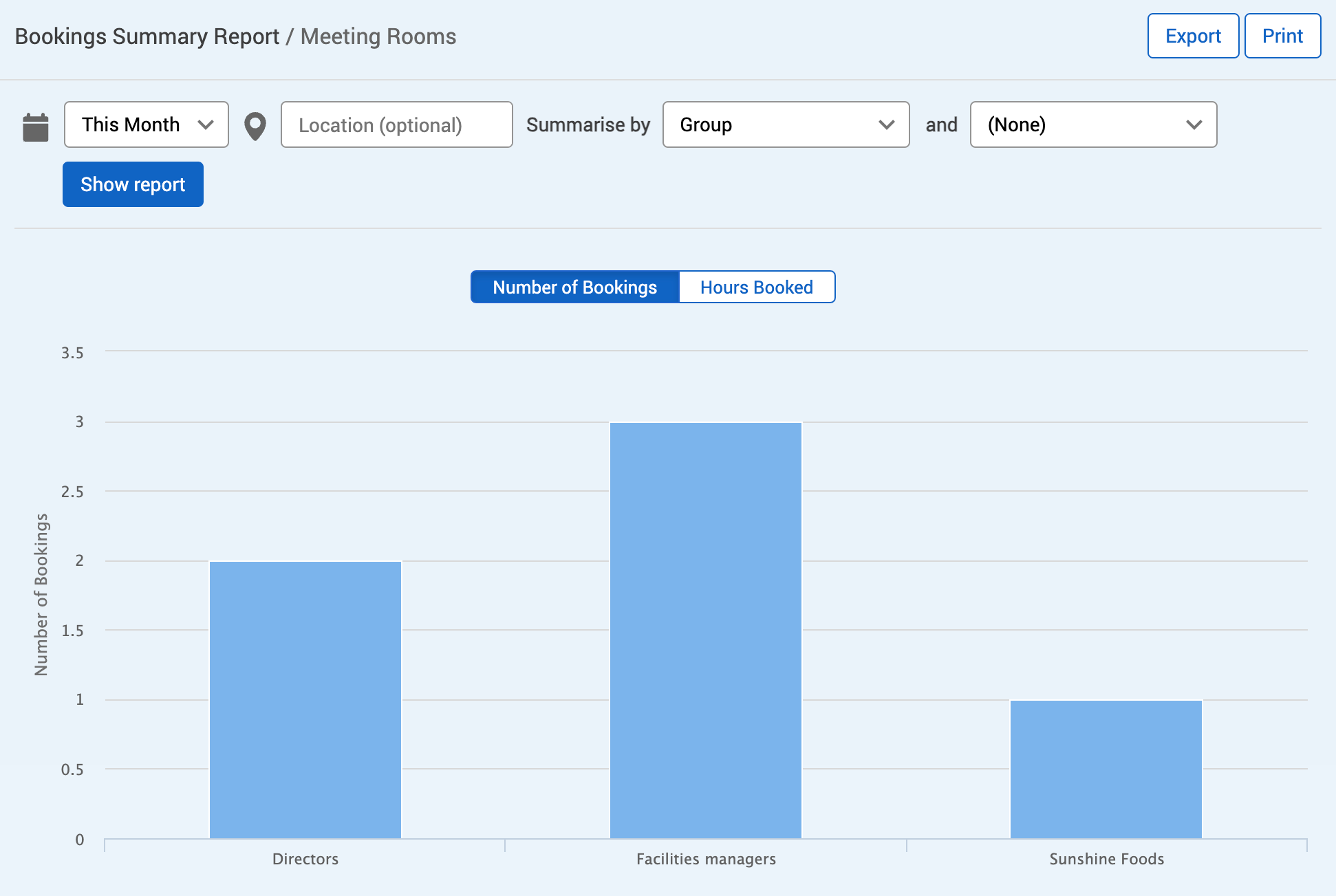The image size is (1336, 896).
Task: Click the Directors bar in chart
Action: tap(305, 699)
